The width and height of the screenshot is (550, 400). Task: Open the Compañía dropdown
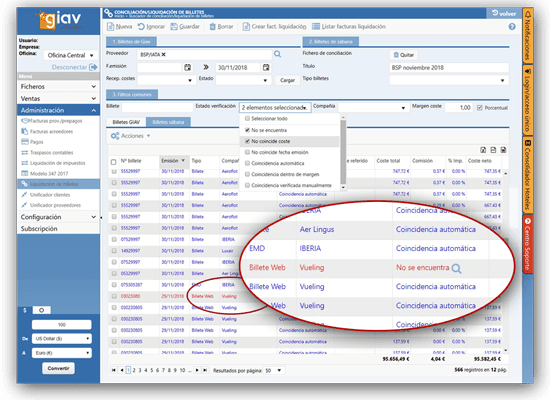373,108
